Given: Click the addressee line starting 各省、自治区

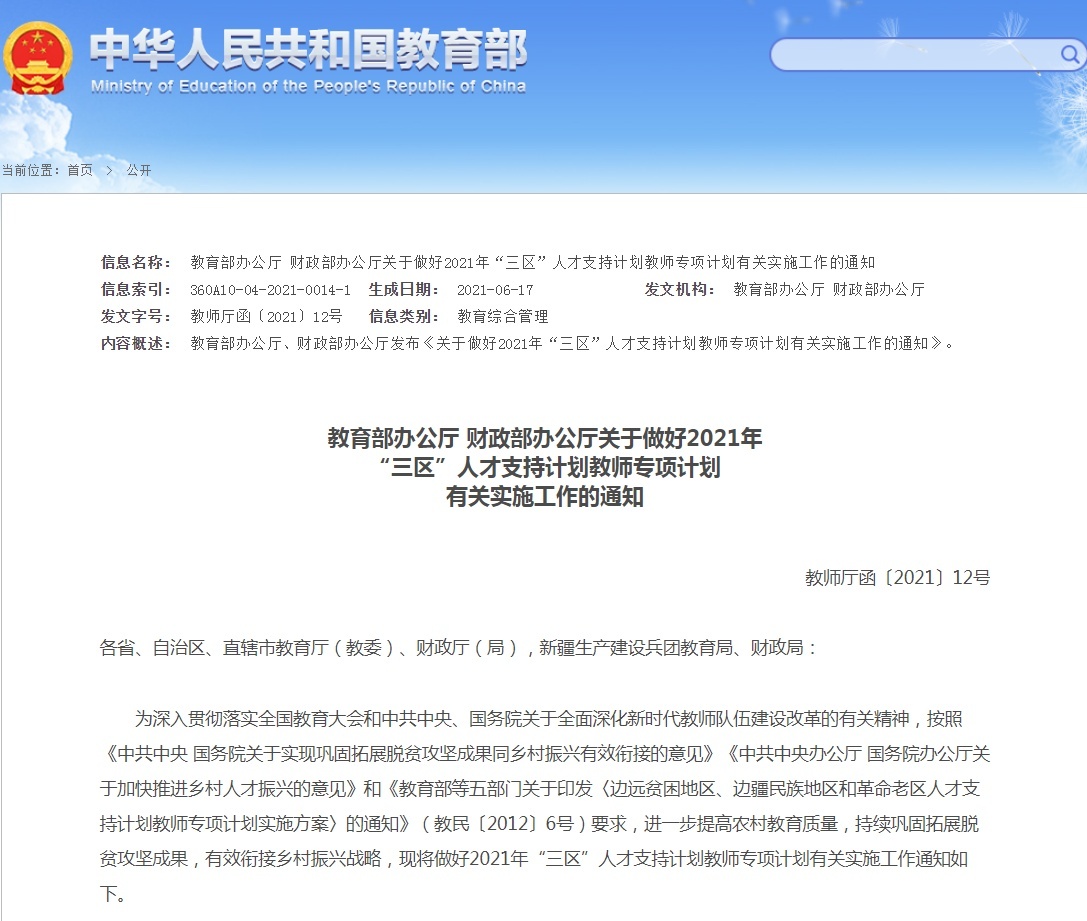Looking at the screenshot, I should (x=458, y=648).
